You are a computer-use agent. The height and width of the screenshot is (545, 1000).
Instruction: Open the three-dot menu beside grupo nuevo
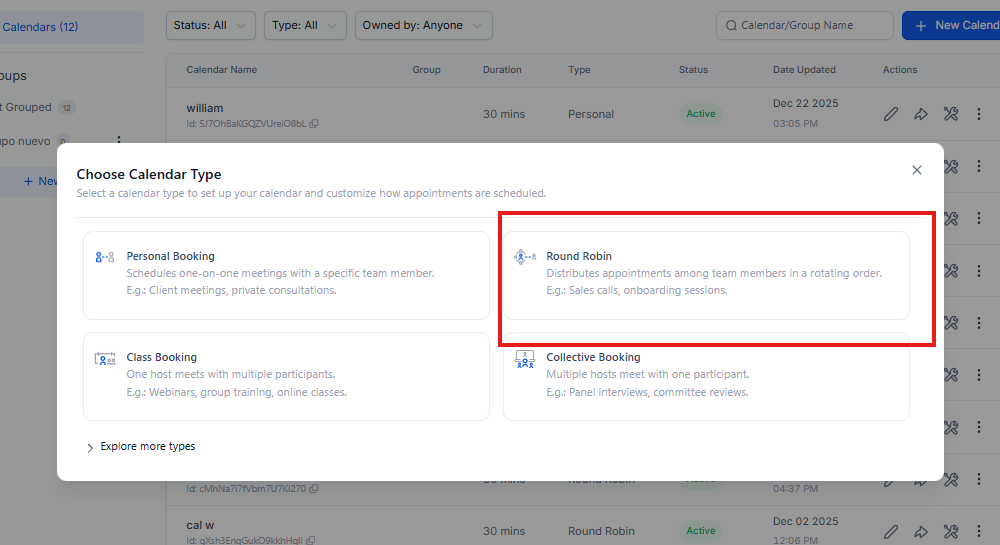tap(119, 142)
